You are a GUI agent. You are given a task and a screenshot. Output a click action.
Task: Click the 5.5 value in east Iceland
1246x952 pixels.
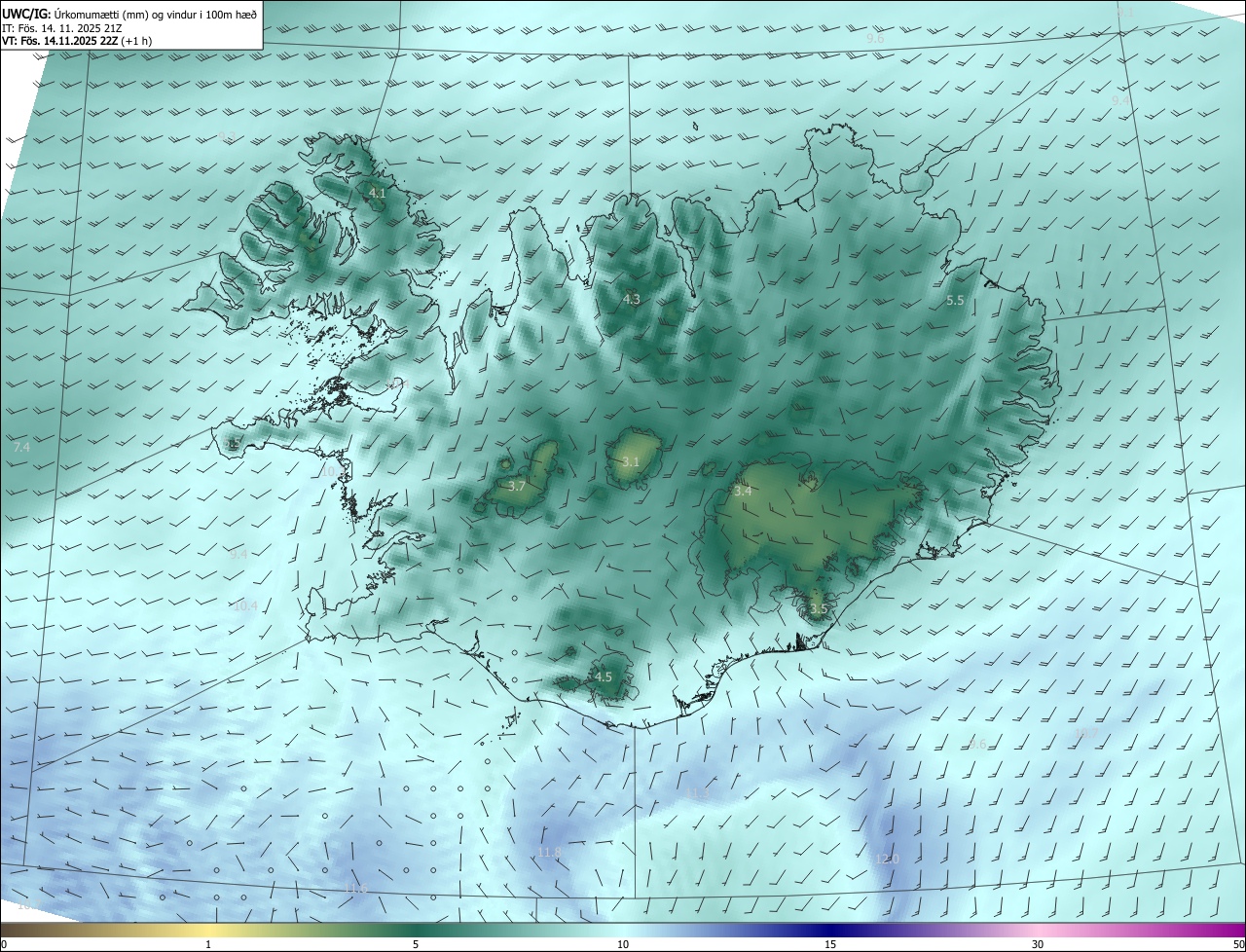[955, 301]
